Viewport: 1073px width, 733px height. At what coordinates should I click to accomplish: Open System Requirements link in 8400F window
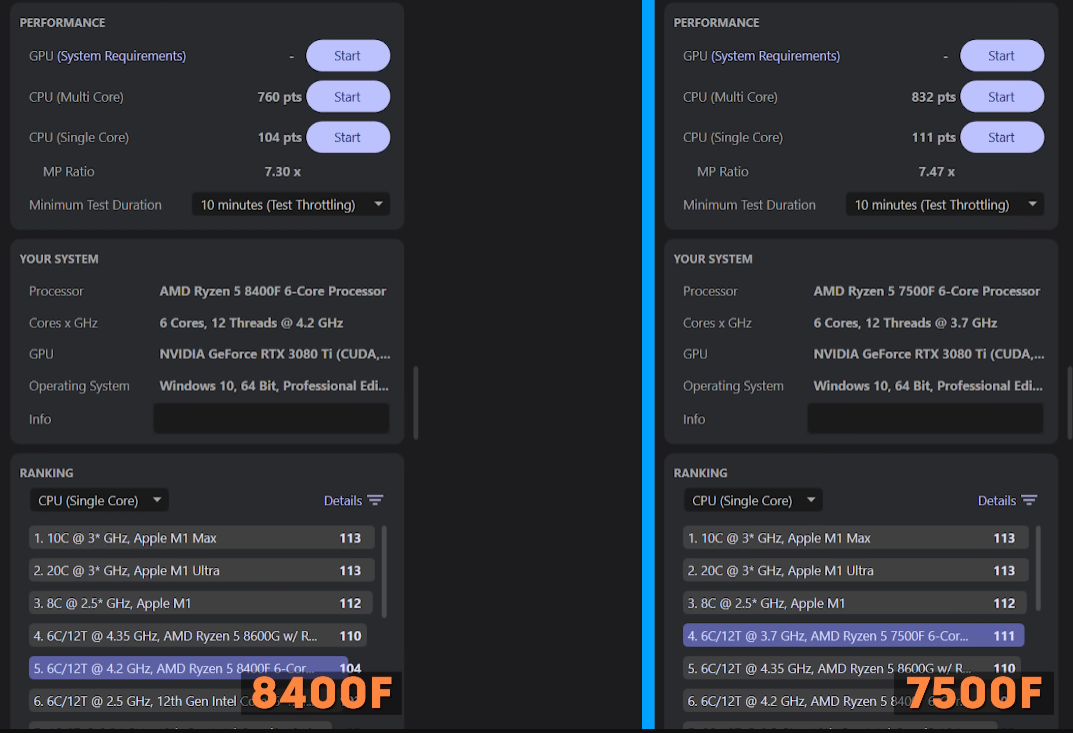[x=121, y=56]
